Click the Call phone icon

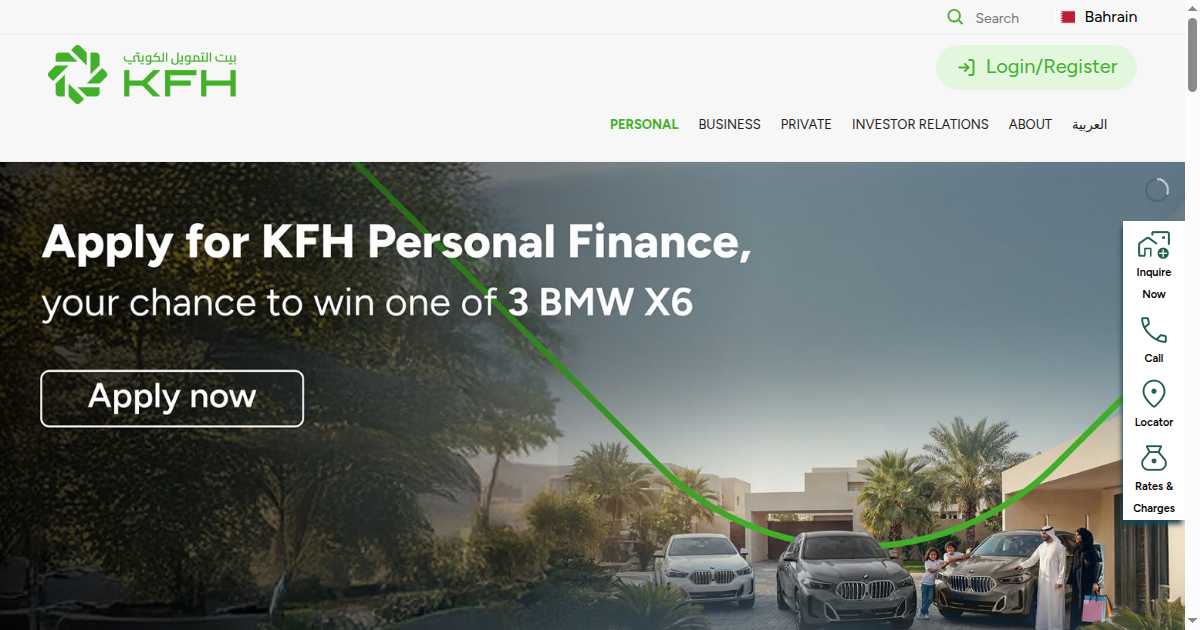[x=1154, y=330]
